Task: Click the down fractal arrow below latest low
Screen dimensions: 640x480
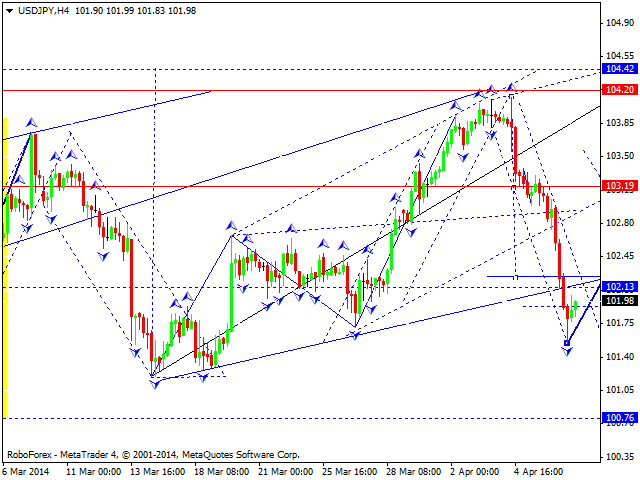Action: 567,351
